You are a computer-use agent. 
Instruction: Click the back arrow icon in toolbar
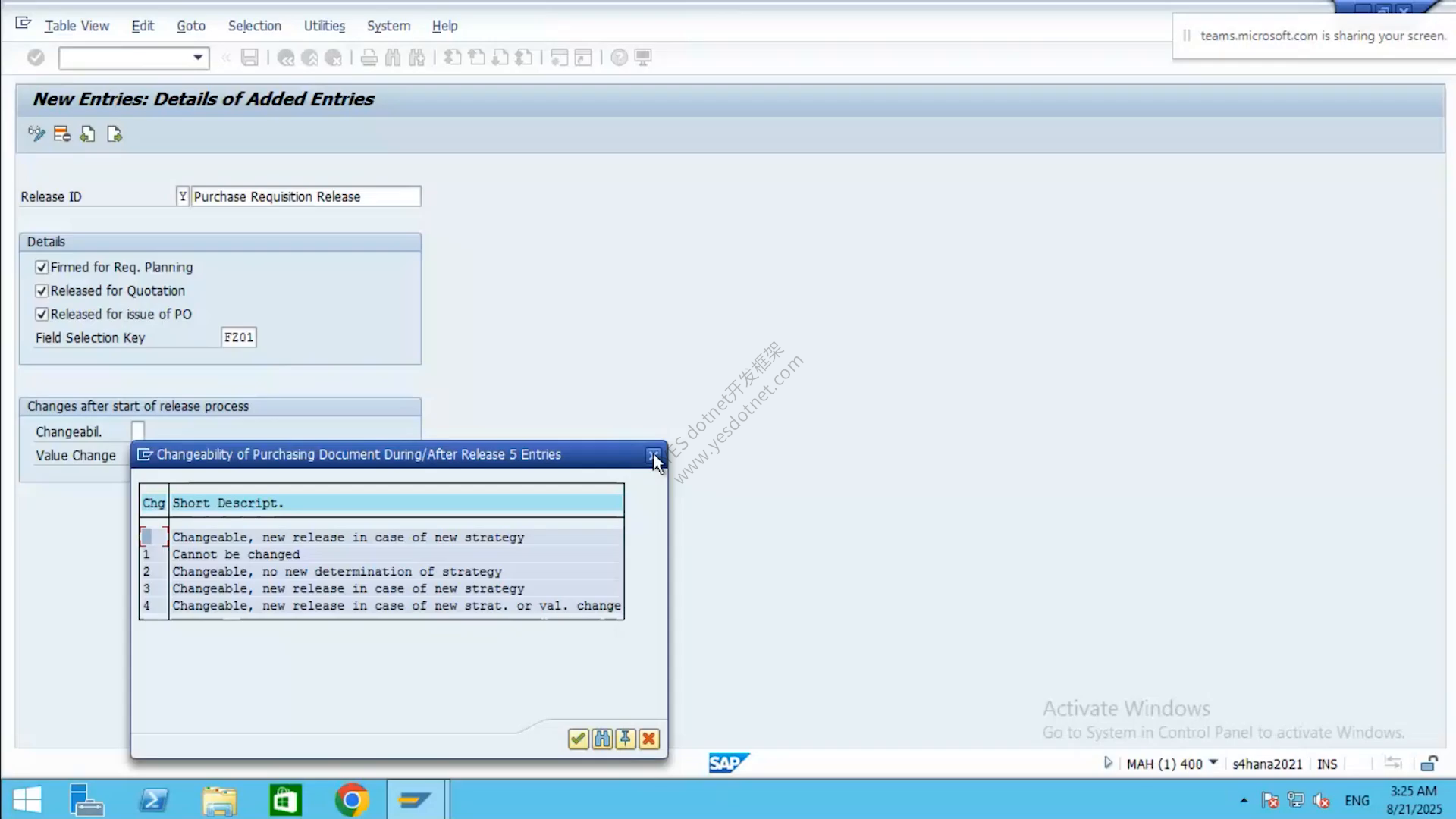(286, 58)
